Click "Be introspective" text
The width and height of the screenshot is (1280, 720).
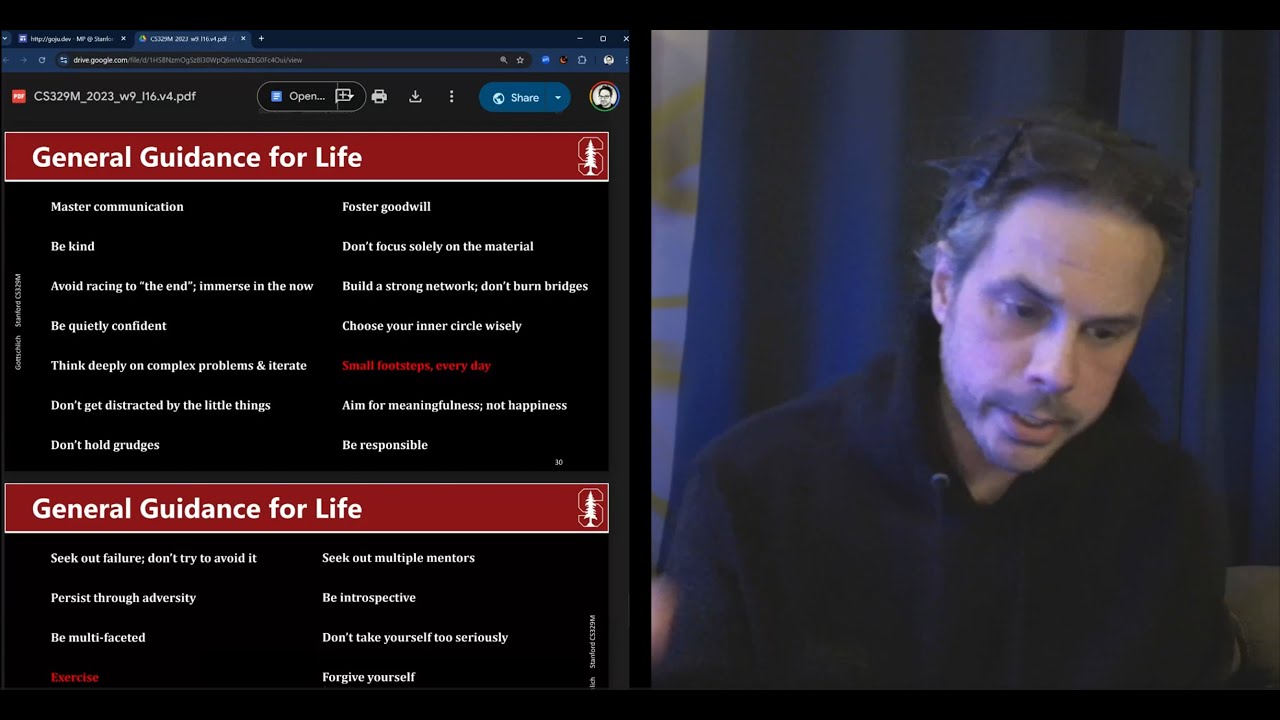(x=369, y=598)
